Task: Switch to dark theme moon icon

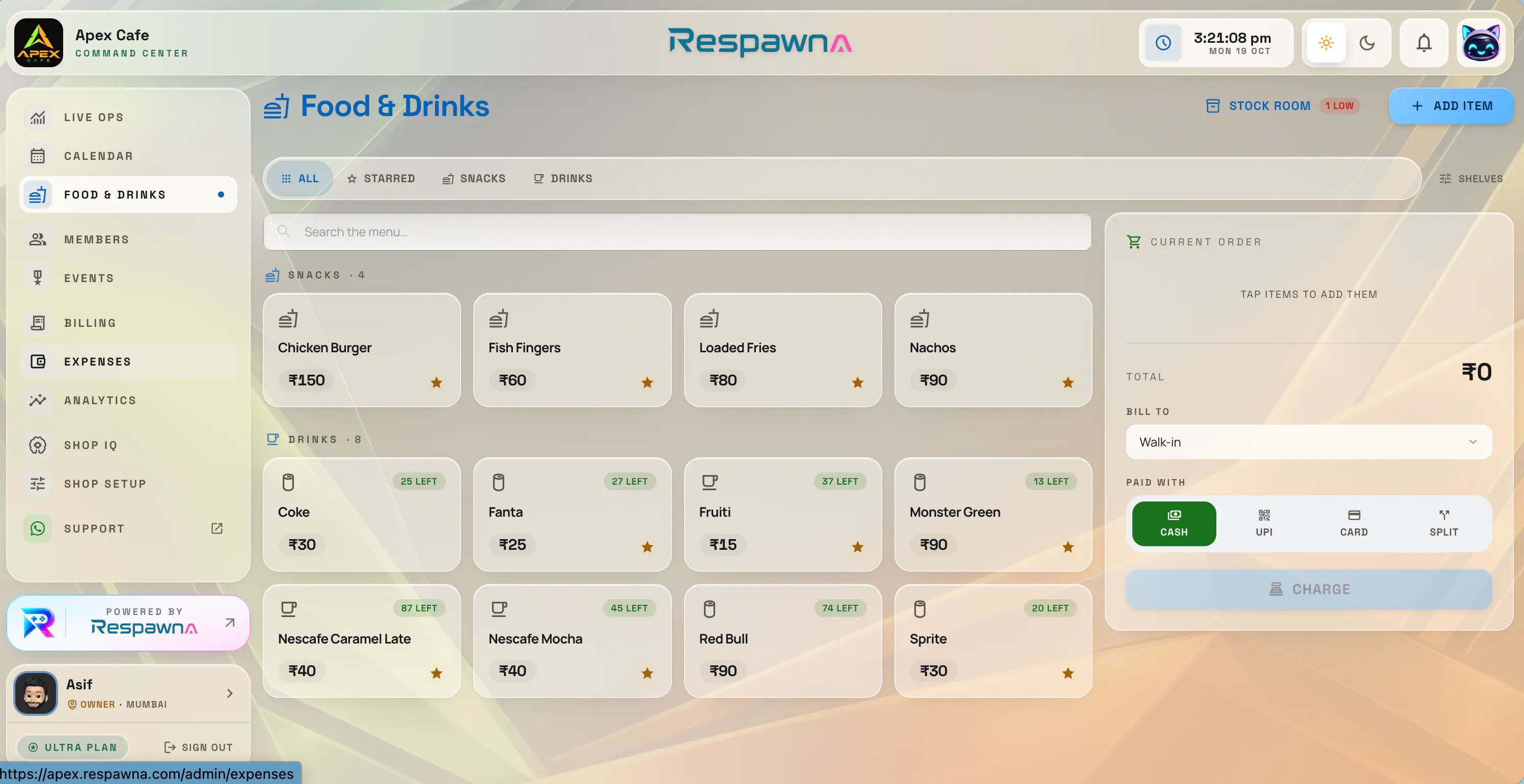Action: (x=1367, y=43)
